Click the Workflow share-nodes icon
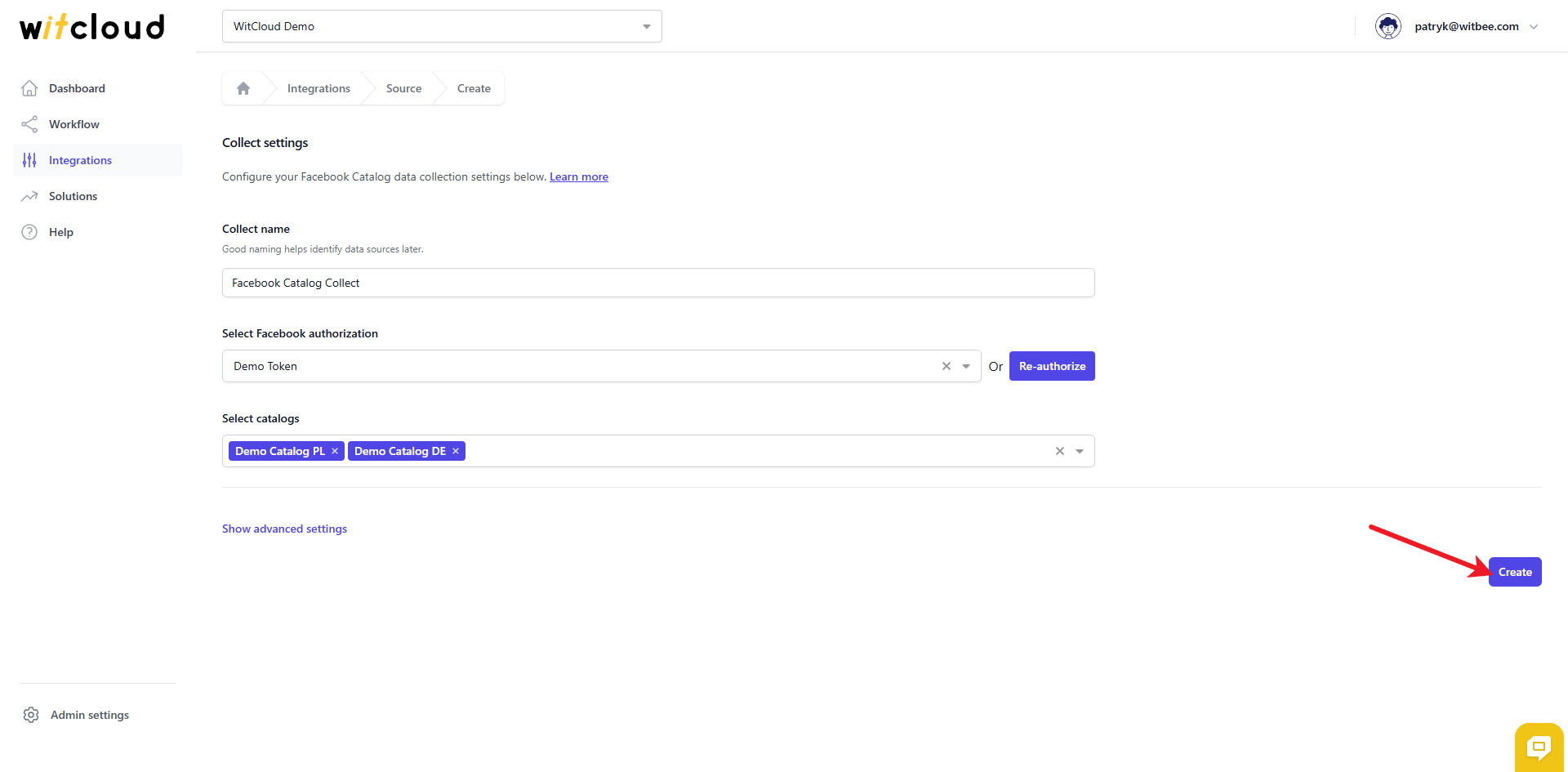Screen dimensions: 1568x772 (x=29, y=124)
